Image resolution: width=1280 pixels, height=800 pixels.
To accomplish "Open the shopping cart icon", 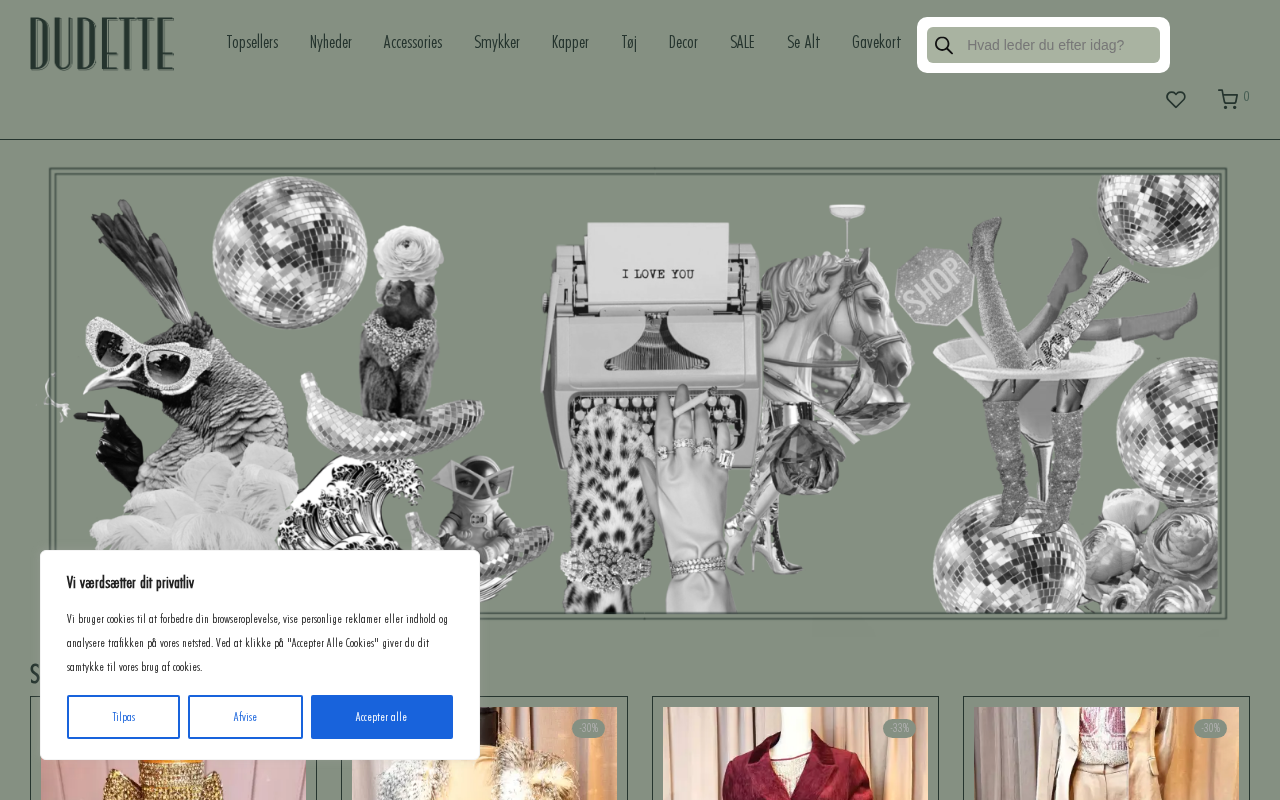I will pyautogui.click(x=1229, y=99).
